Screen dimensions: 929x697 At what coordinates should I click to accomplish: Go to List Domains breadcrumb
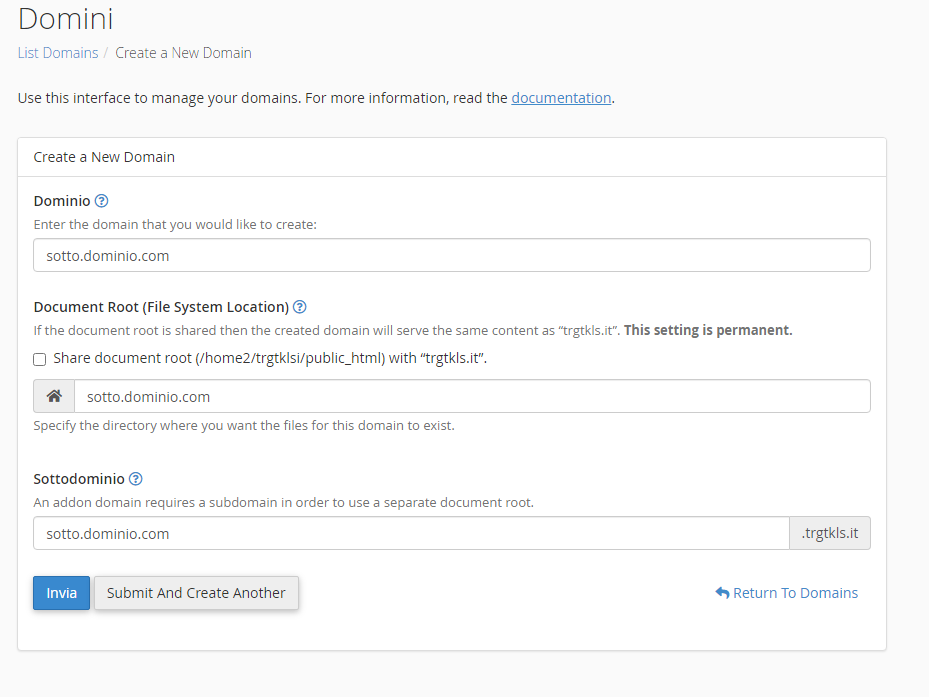[x=58, y=53]
